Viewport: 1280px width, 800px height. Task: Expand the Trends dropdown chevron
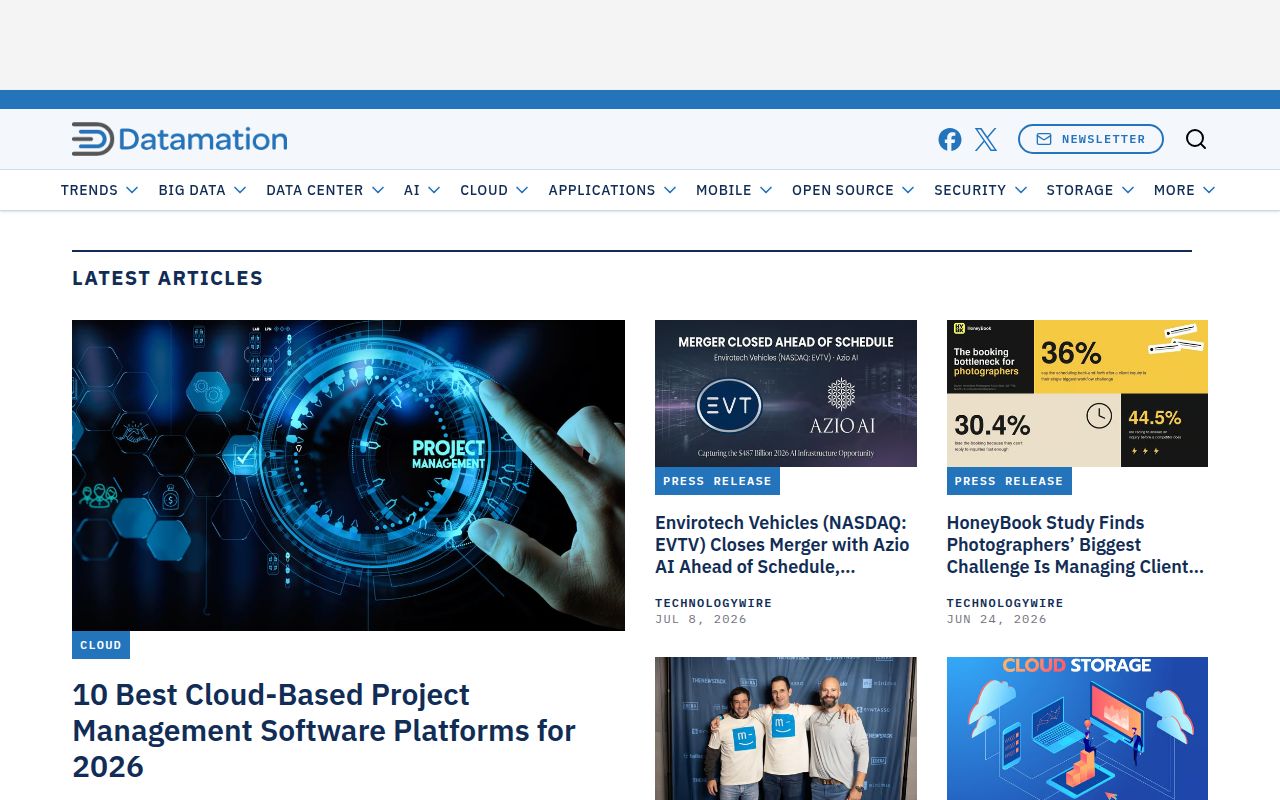pos(132,190)
